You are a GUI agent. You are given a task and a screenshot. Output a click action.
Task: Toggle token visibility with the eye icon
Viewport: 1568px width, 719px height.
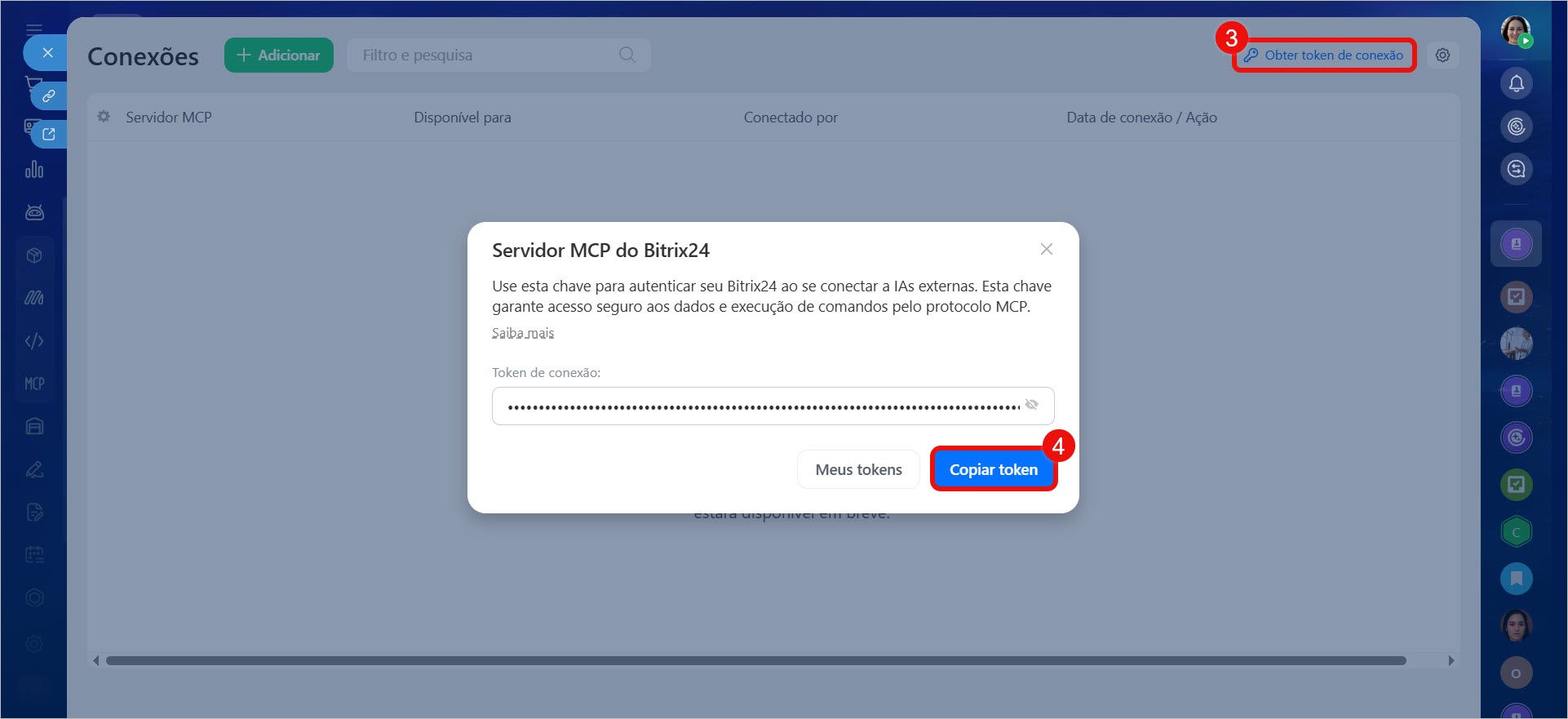tap(1031, 405)
